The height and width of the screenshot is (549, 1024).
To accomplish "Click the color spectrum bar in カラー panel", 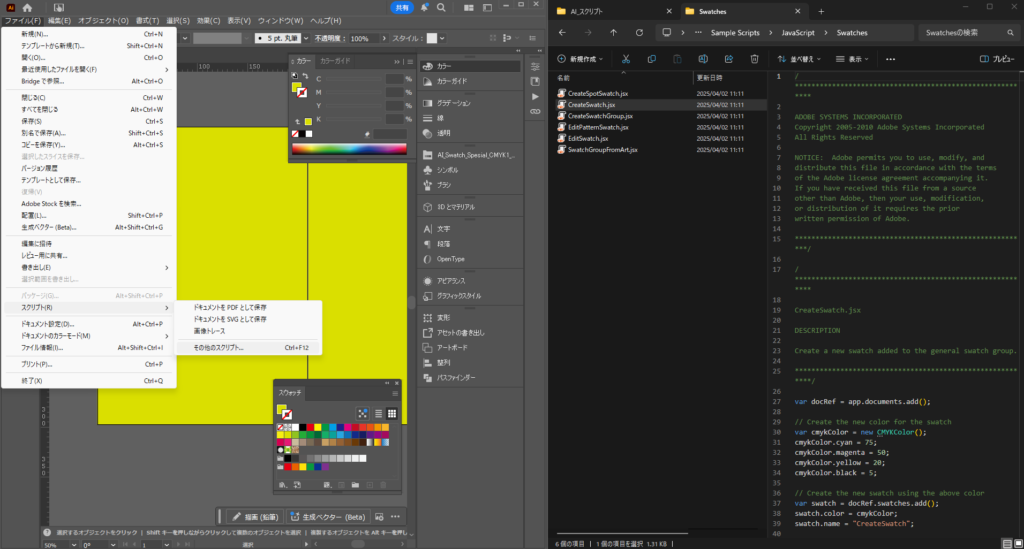I will click(349, 149).
